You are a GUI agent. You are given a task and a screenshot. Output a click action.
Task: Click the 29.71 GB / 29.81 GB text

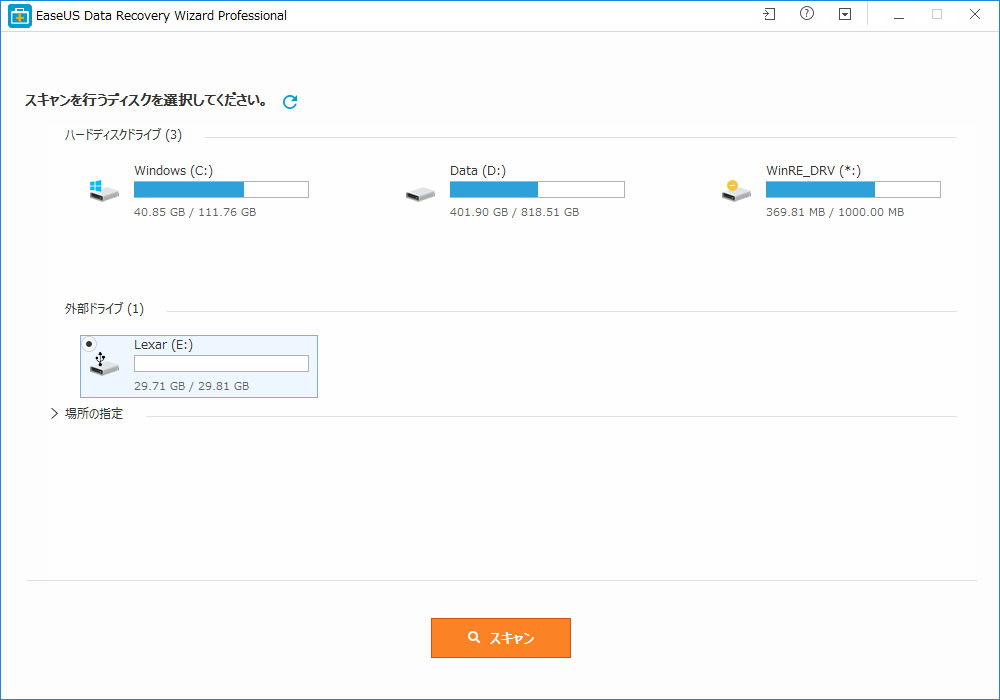click(x=191, y=386)
